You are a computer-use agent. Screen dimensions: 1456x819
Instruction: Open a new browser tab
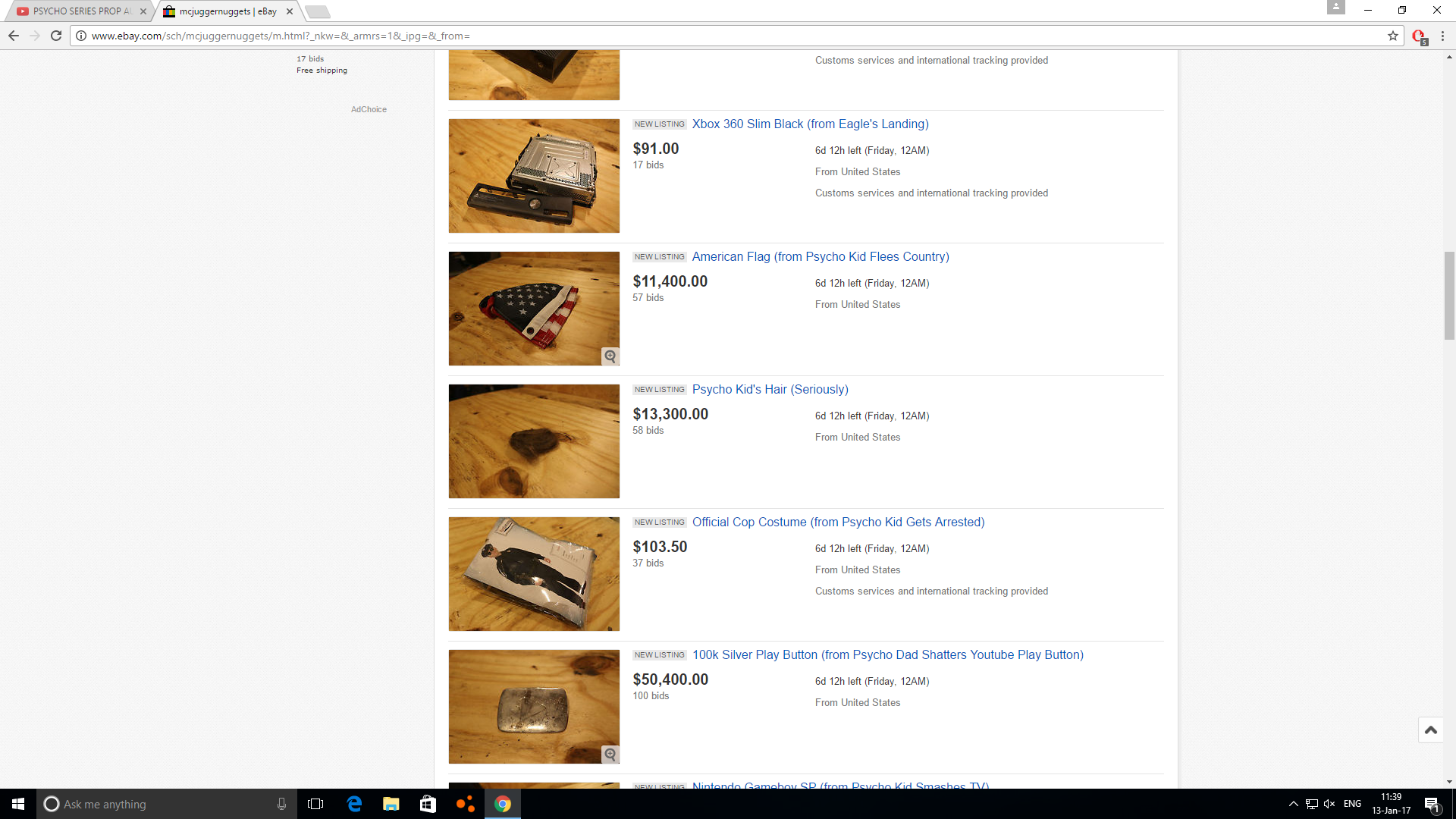(318, 11)
